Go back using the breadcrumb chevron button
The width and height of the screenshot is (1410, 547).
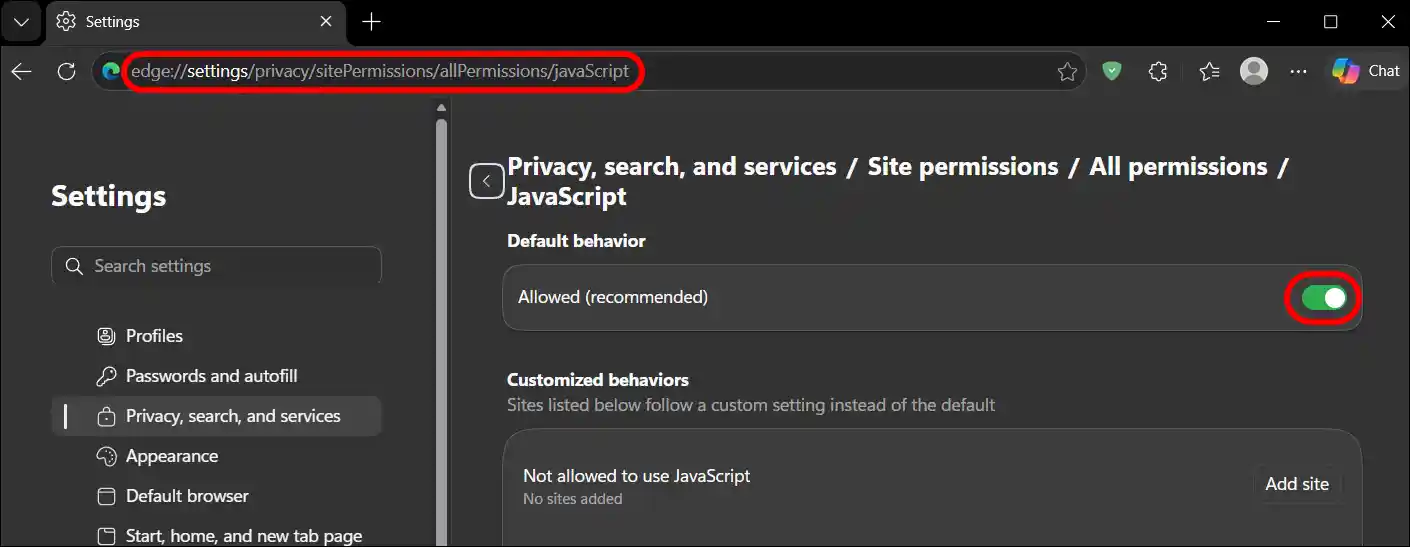[x=486, y=181]
